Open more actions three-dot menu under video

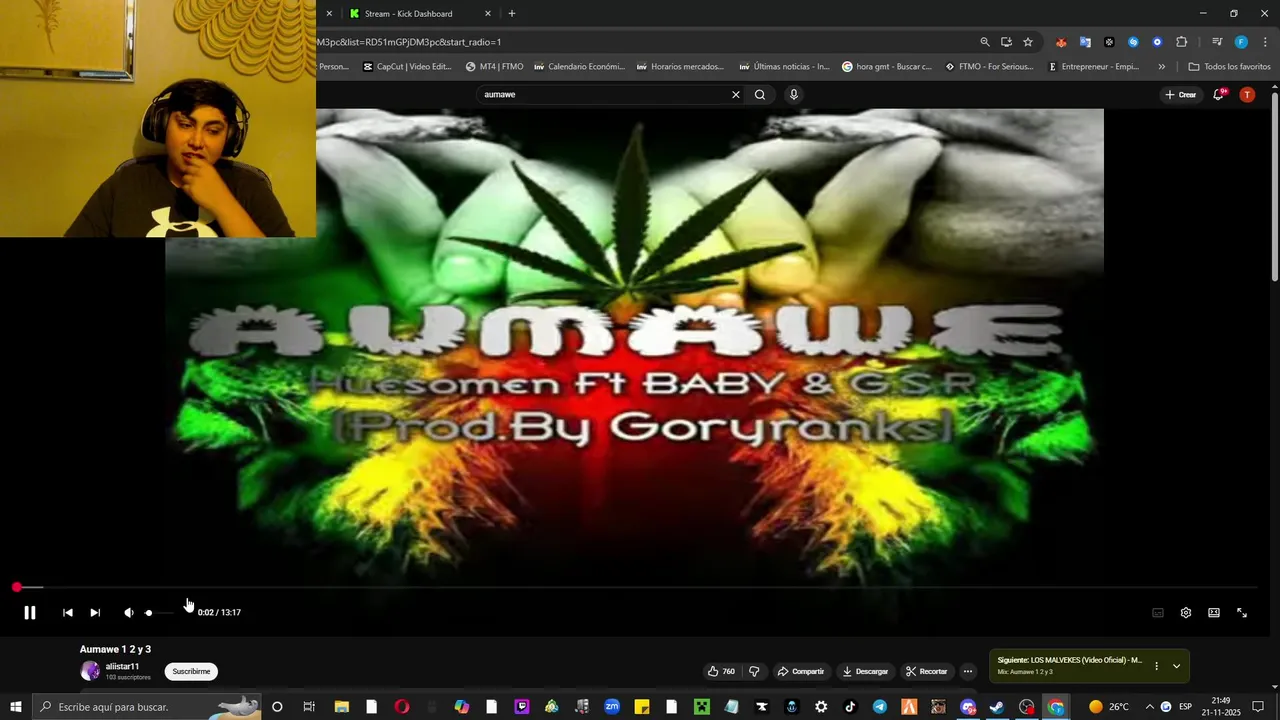[x=968, y=671]
